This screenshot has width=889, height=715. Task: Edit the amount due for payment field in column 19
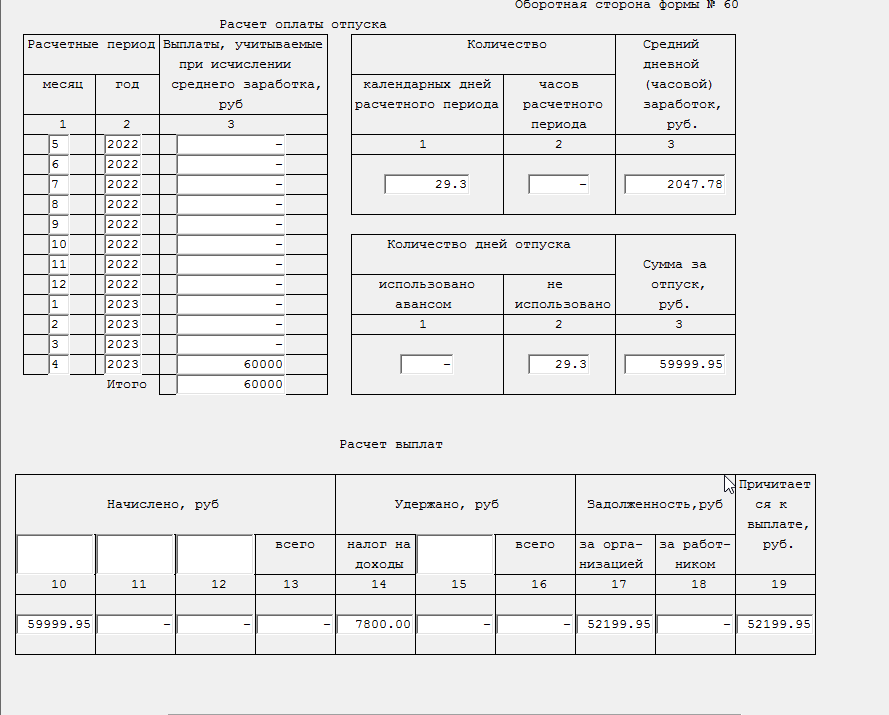click(775, 624)
